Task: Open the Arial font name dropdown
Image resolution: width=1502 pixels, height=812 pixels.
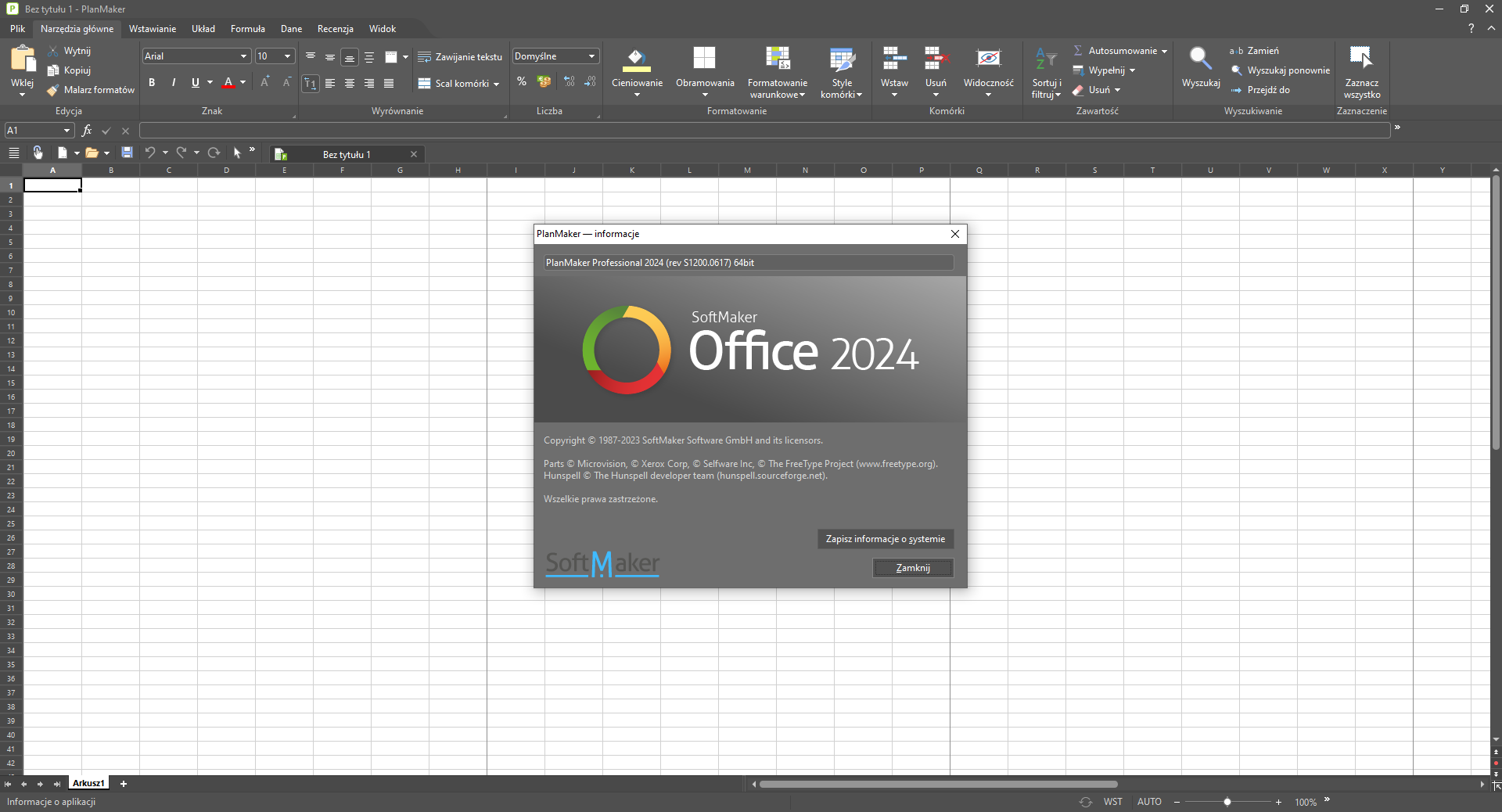Action: 243,56
